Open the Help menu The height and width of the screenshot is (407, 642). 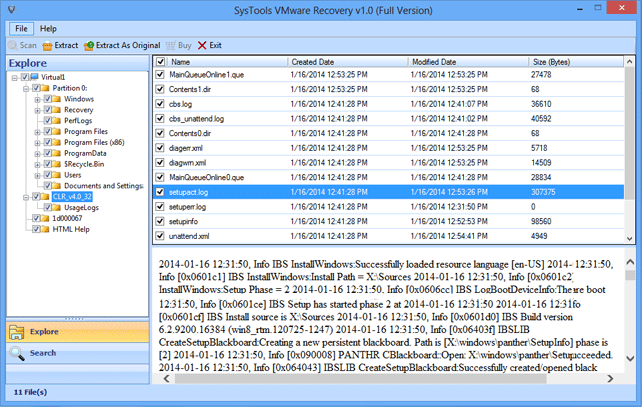coord(48,29)
